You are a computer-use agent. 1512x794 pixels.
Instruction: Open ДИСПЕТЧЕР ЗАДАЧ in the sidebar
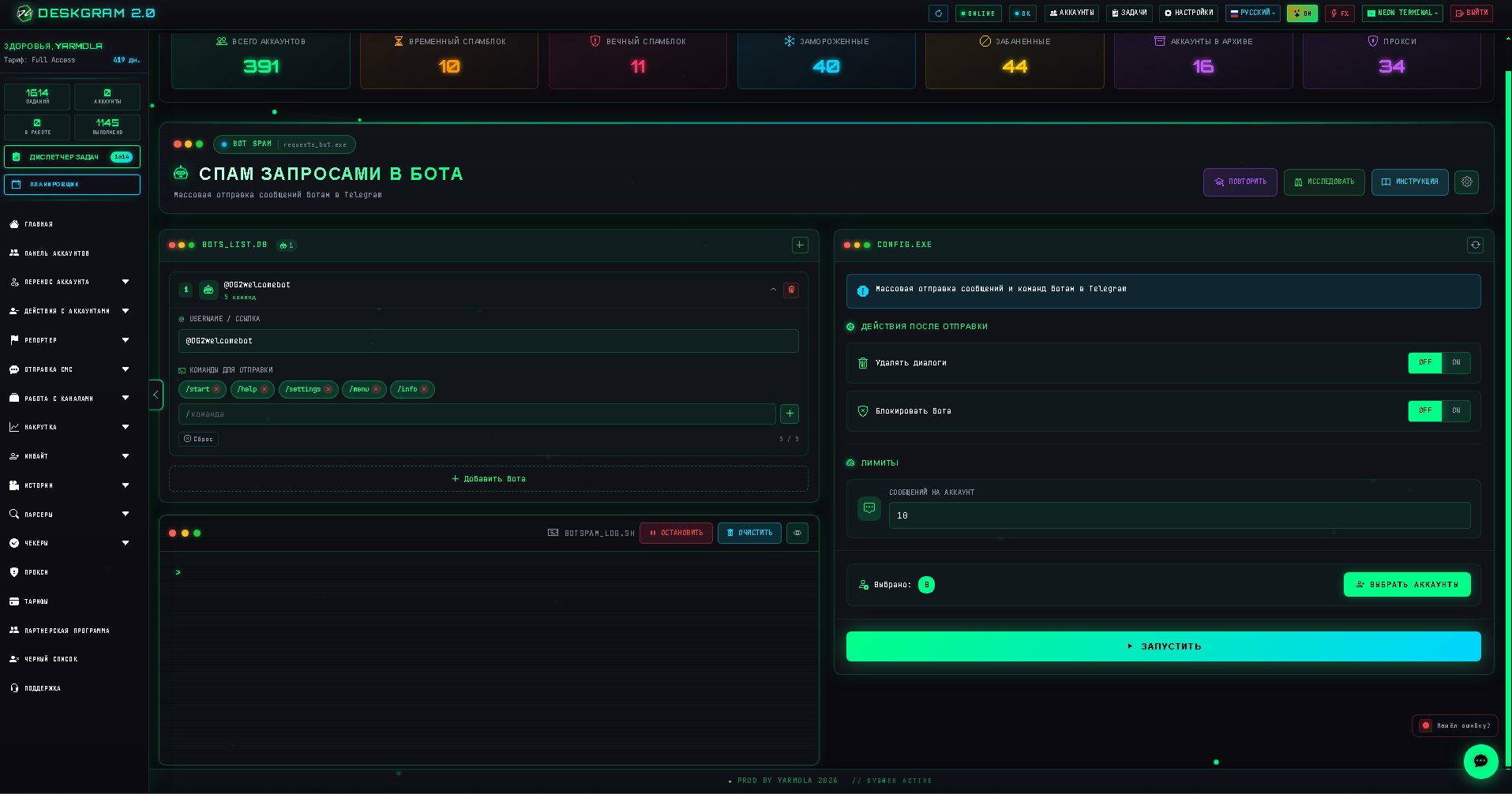(72, 157)
